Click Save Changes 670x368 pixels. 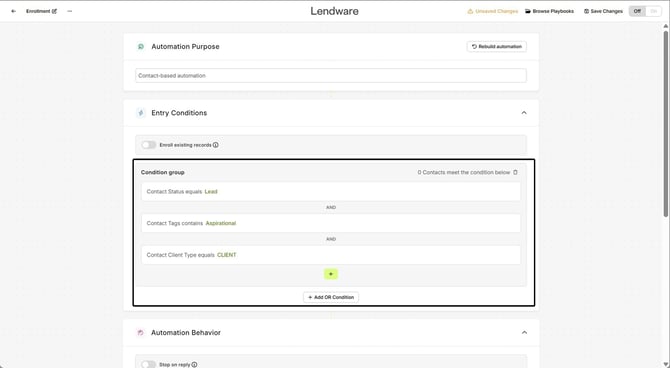(603, 11)
